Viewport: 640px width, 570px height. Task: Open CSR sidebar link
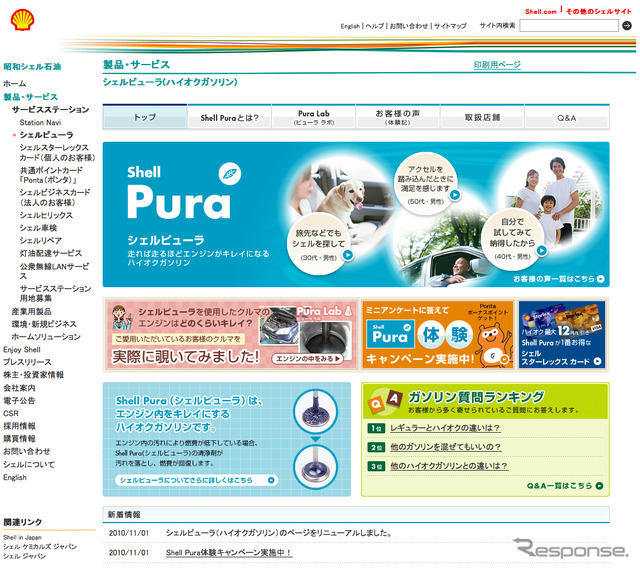click(x=11, y=413)
